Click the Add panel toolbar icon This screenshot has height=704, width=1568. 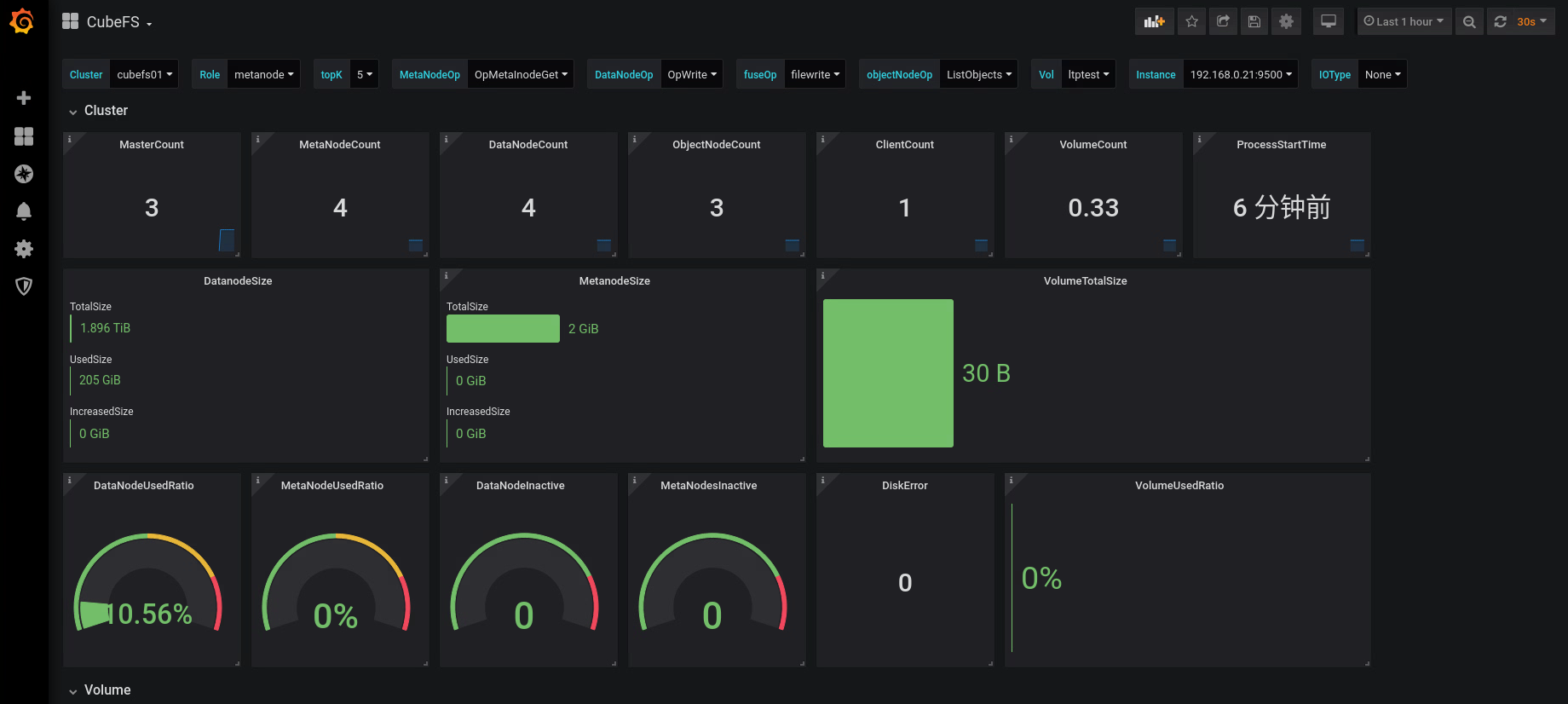[1155, 21]
